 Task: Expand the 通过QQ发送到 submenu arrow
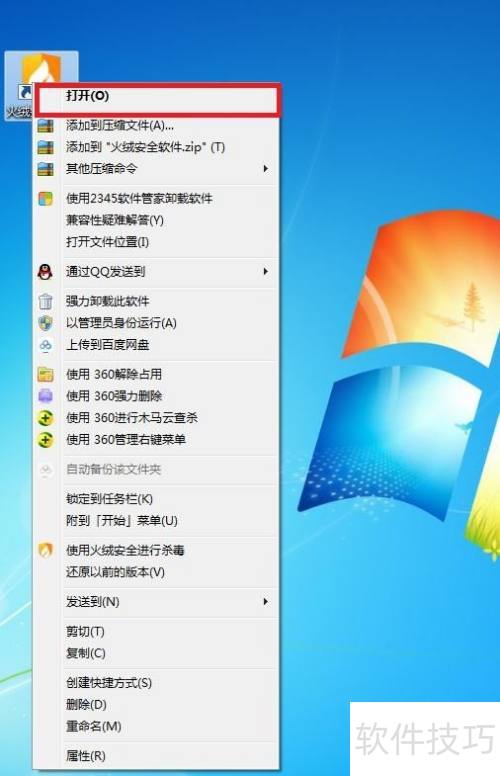[x=266, y=271]
